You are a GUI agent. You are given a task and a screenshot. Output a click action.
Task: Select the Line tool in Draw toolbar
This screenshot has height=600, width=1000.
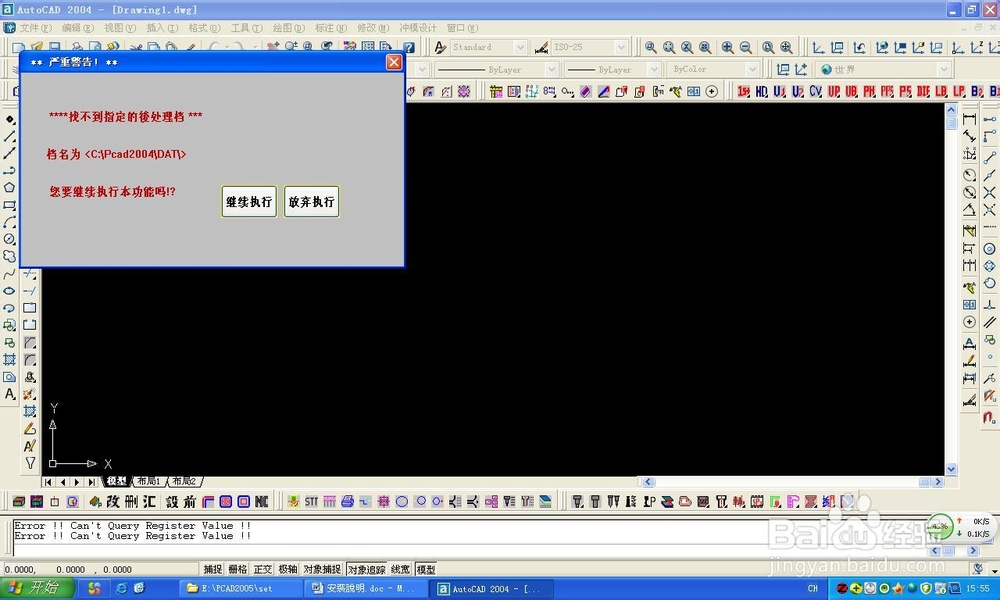pos(10,136)
